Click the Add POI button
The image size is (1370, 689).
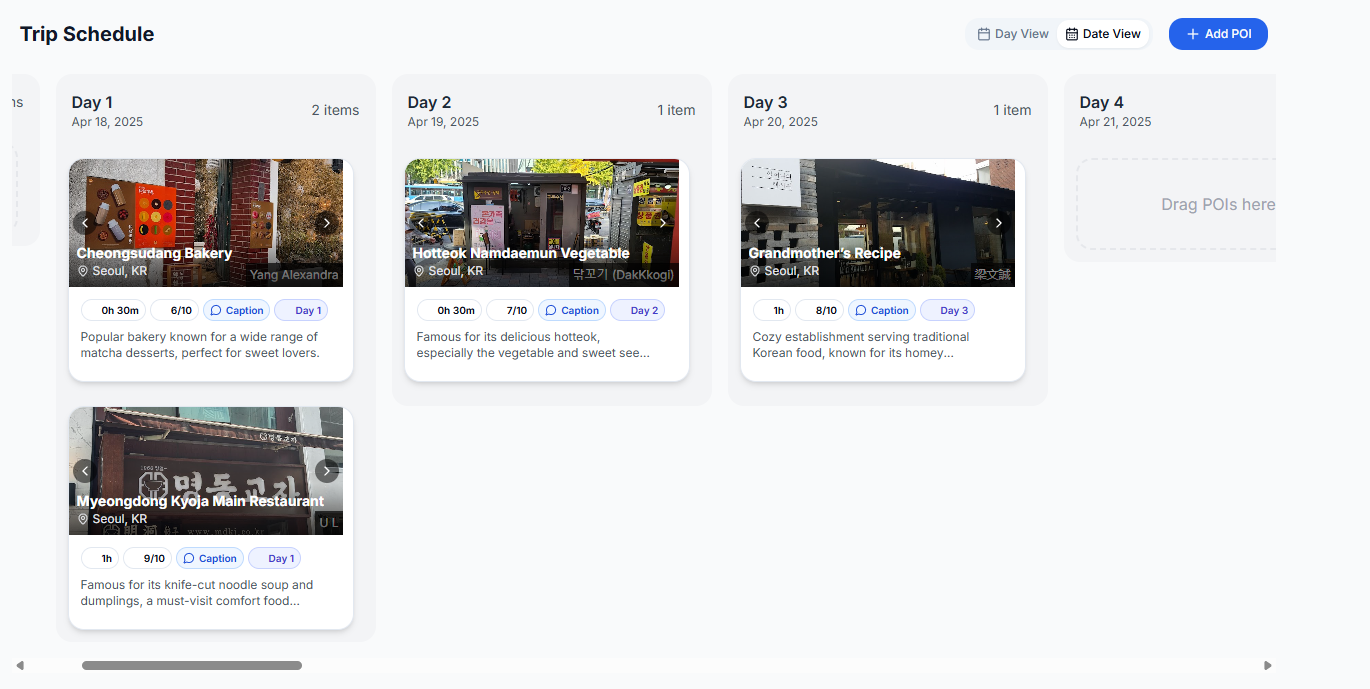(x=1218, y=34)
